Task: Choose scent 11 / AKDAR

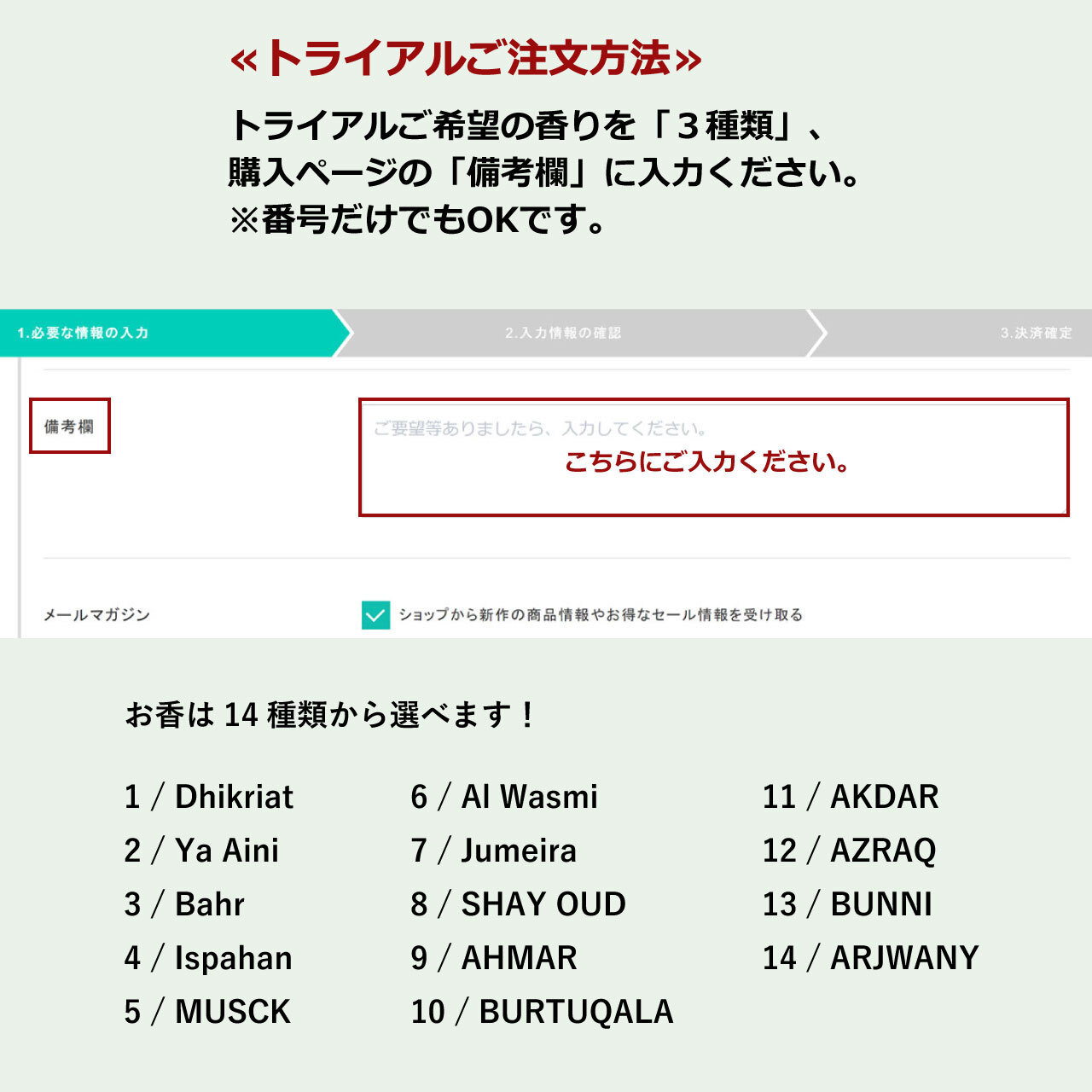Action: (851, 797)
